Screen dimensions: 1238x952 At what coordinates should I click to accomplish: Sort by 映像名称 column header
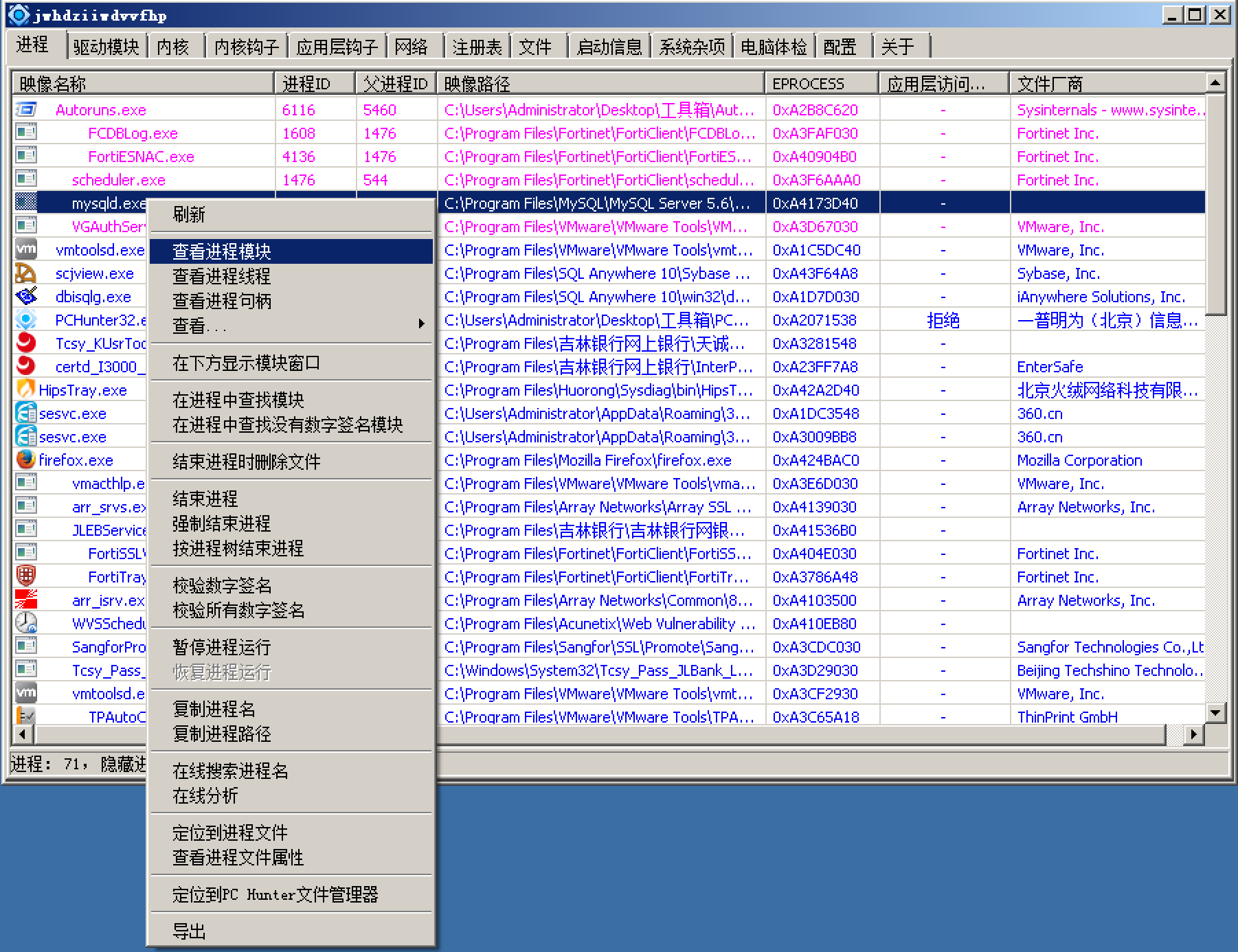144,84
